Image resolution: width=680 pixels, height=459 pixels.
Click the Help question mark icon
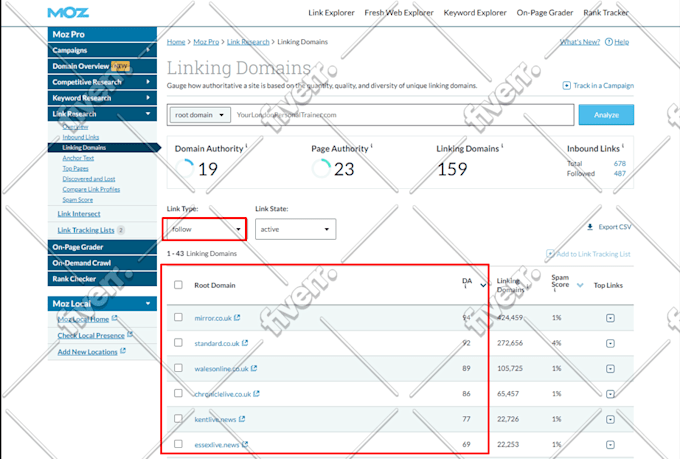(608, 42)
